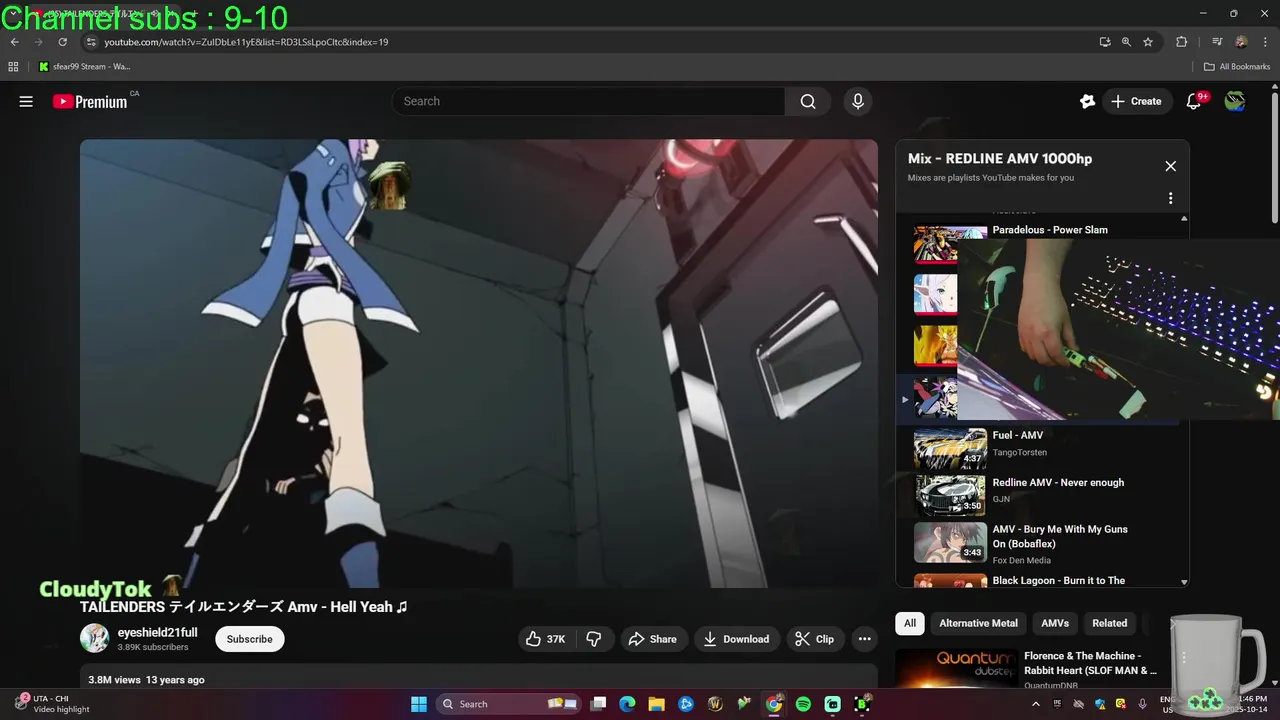Select the AMVs filter chip
Image resolution: width=1280 pixels, height=720 pixels.
1055,623
